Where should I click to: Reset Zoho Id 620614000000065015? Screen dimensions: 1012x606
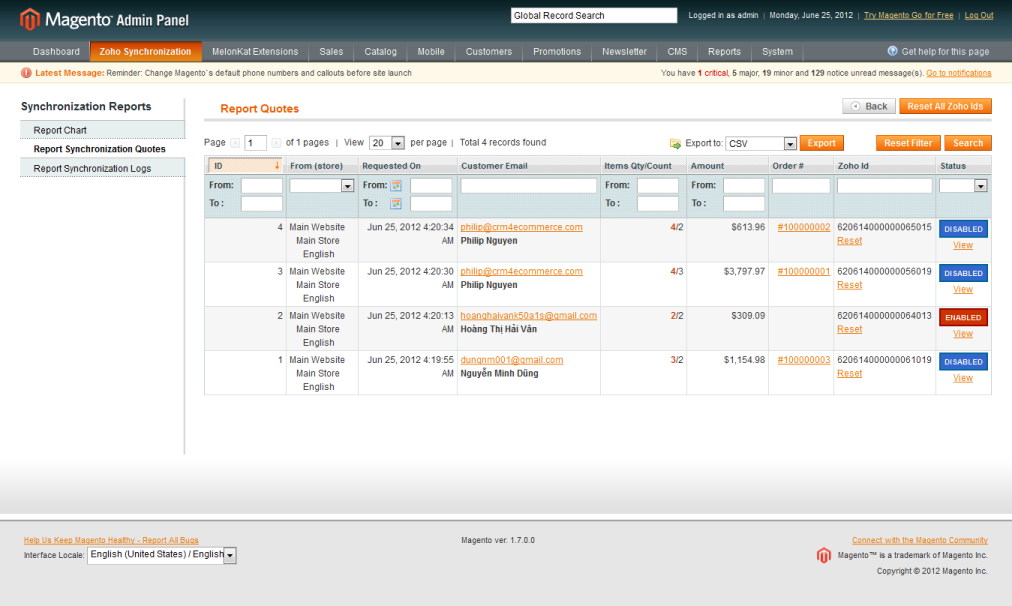click(849, 241)
